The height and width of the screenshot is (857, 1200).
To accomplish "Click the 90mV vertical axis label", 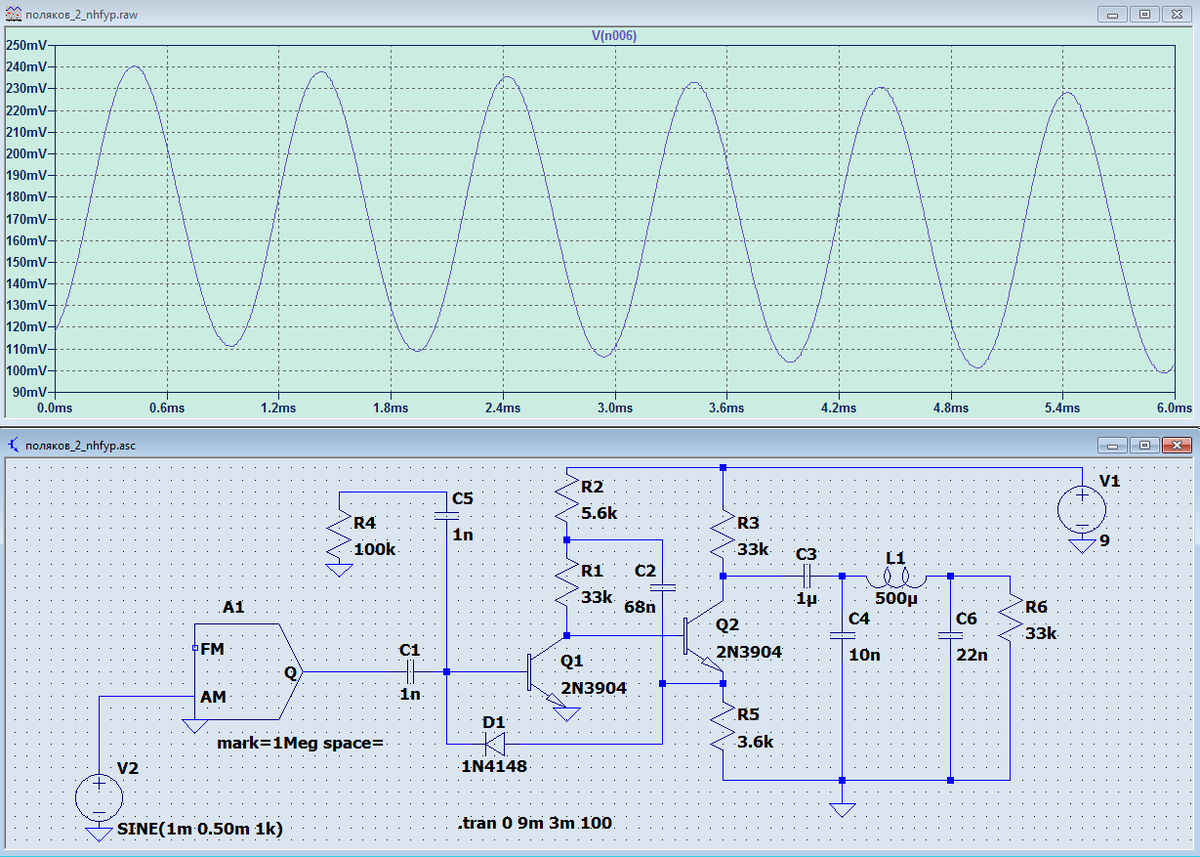I will tap(28, 392).
